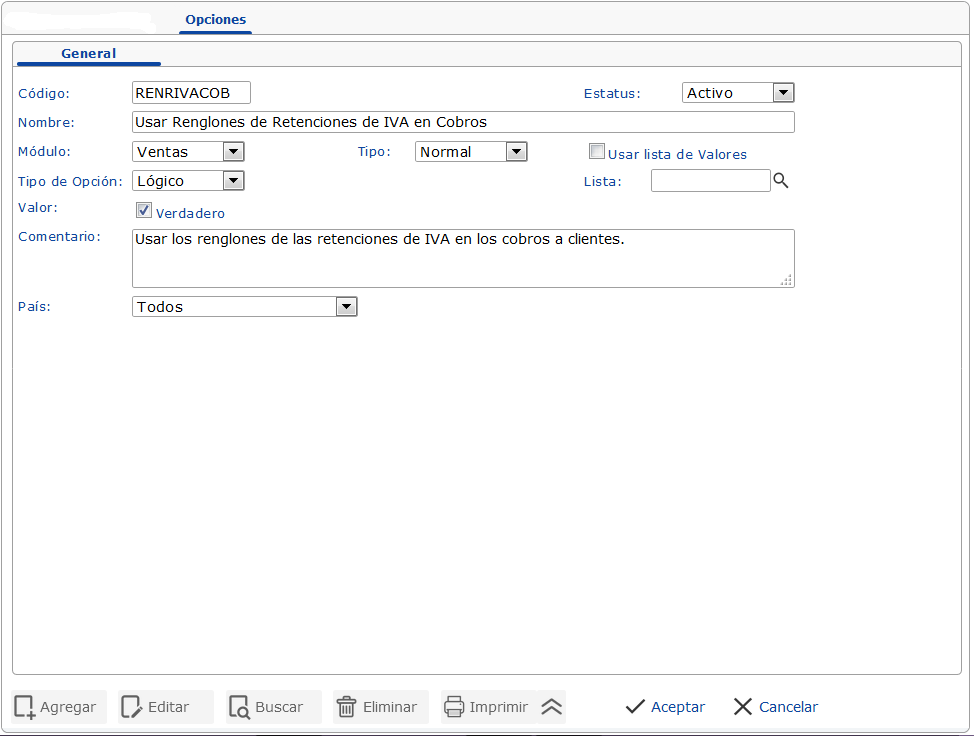Open the Estatus dropdown showing Activo
The width and height of the screenshot is (974, 736).
784,92
